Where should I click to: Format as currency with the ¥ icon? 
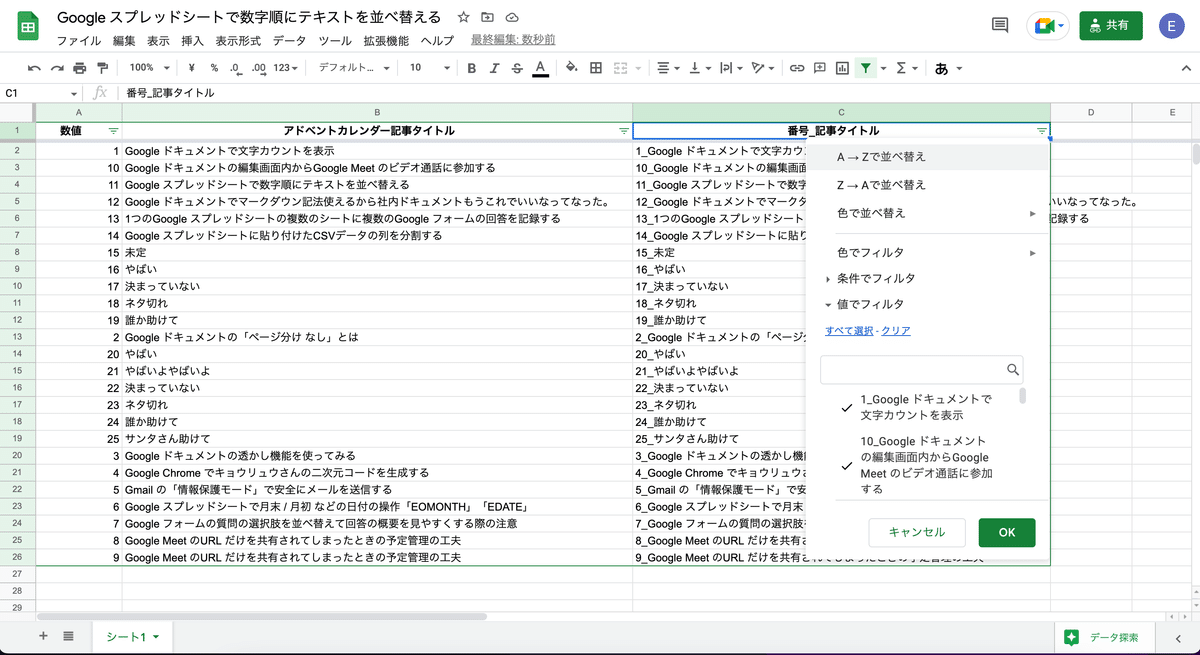(x=191, y=68)
